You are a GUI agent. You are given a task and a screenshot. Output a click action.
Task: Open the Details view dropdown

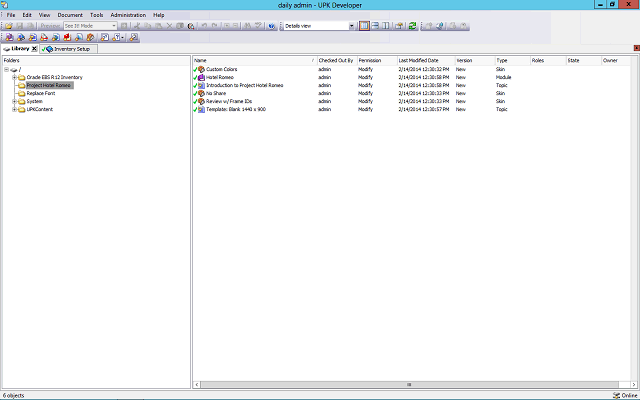tap(351, 25)
